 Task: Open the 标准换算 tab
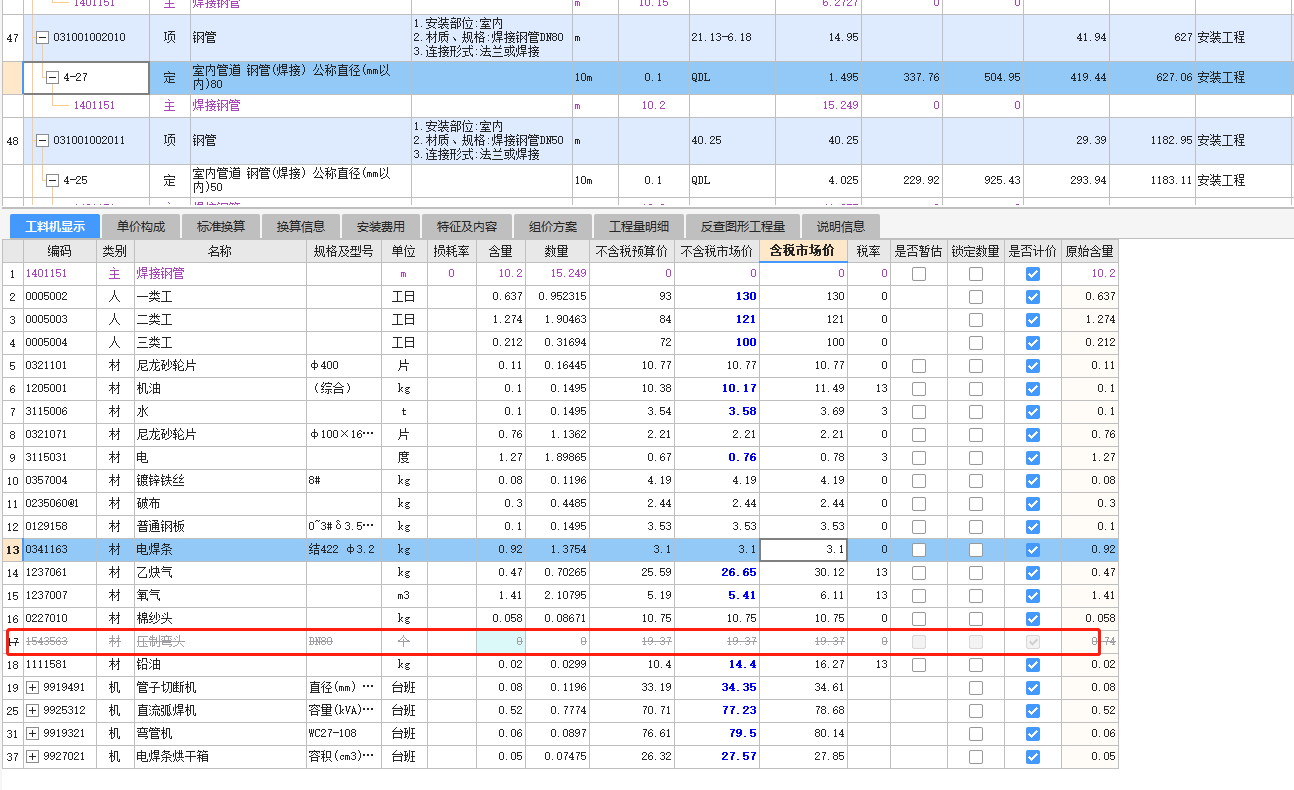[220, 226]
